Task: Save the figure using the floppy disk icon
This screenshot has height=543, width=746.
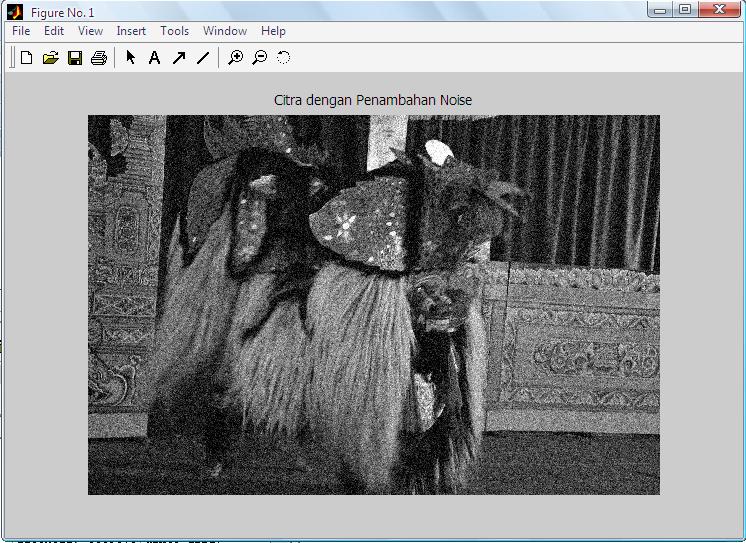Action: coord(75,58)
